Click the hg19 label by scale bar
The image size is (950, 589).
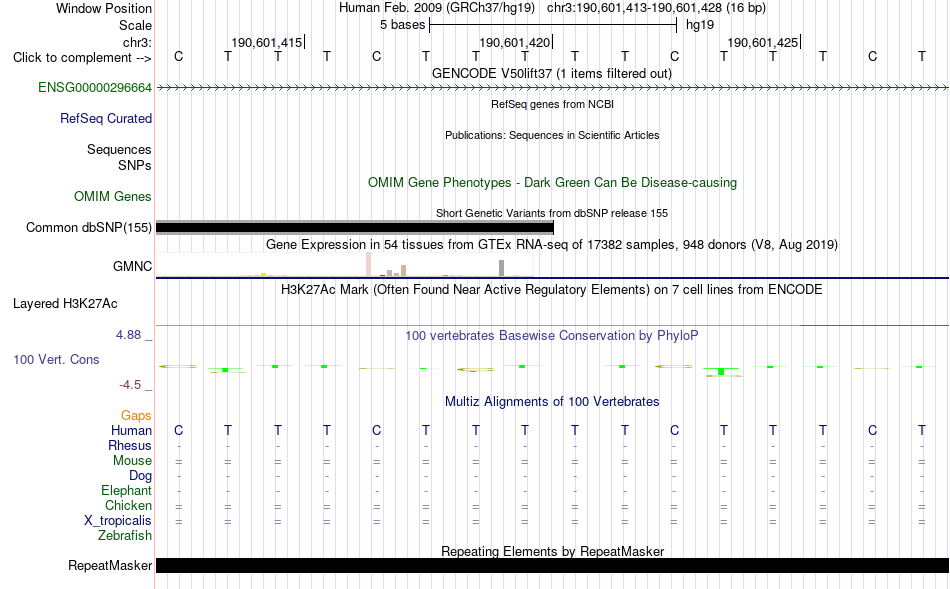click(700, 25)
